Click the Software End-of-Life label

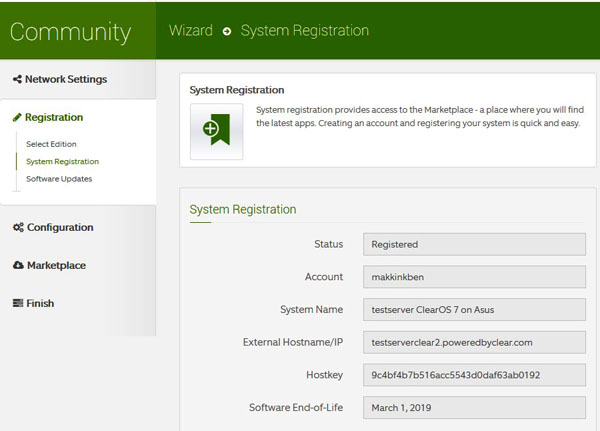point(296,407)
